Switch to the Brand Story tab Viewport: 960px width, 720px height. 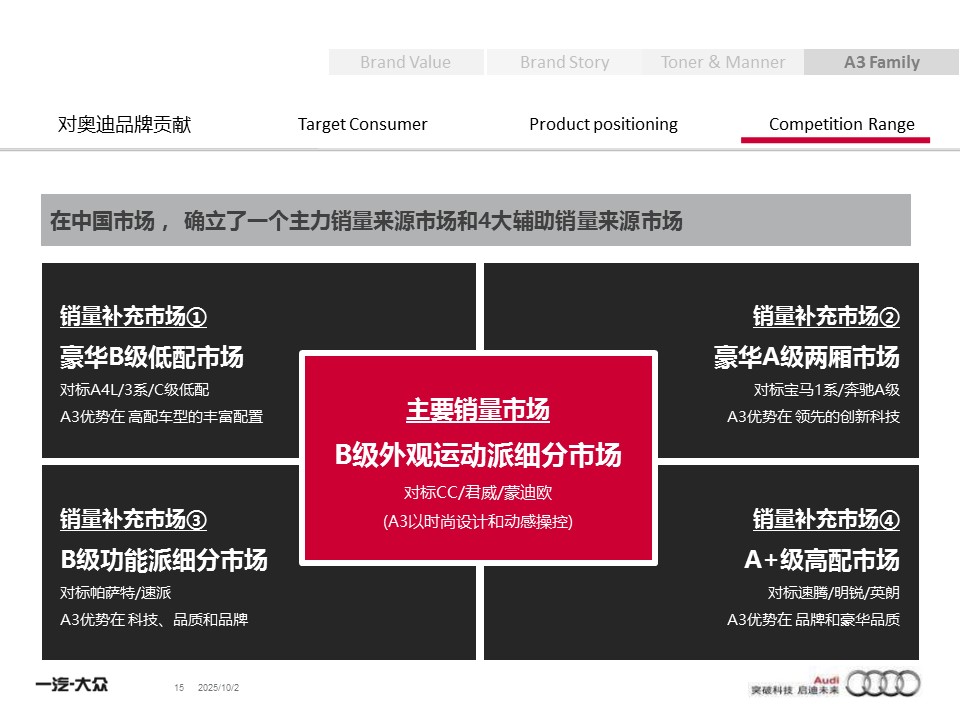click(564, 62)
